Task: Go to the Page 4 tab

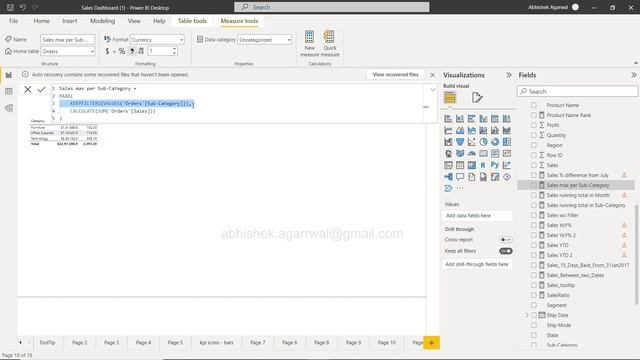Action: tap(143, 342)
